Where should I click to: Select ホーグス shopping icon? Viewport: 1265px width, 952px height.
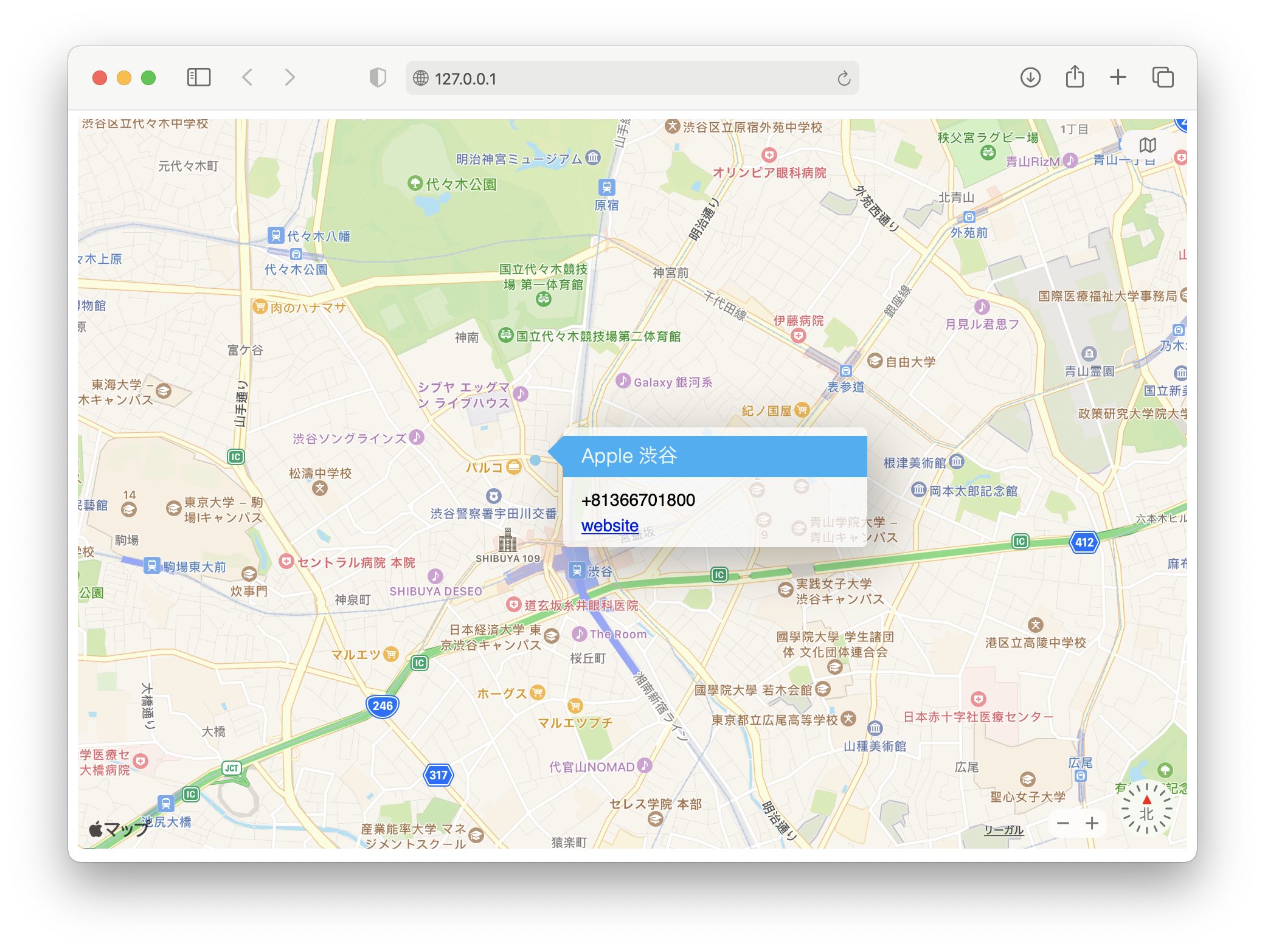click(x=537, y=692)
